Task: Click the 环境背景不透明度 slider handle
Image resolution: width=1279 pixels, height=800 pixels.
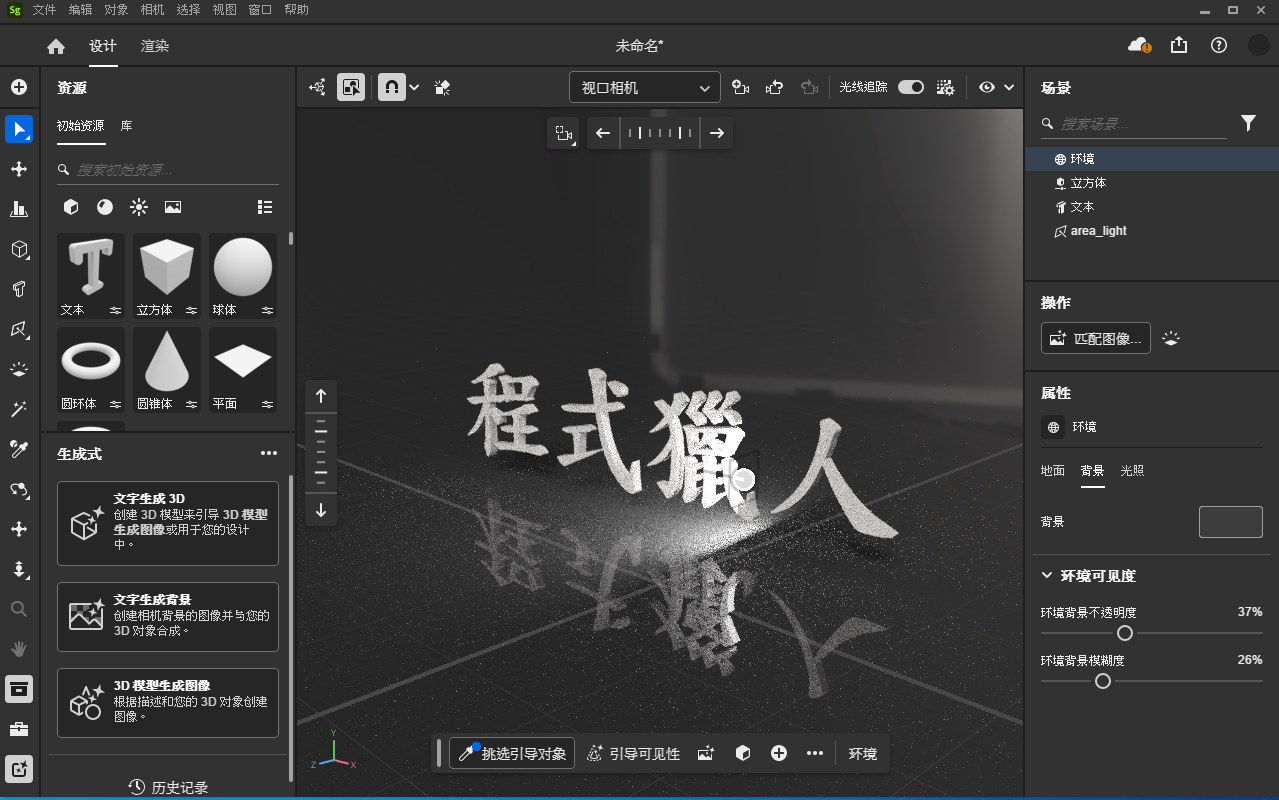Action: coord(1125,633)
